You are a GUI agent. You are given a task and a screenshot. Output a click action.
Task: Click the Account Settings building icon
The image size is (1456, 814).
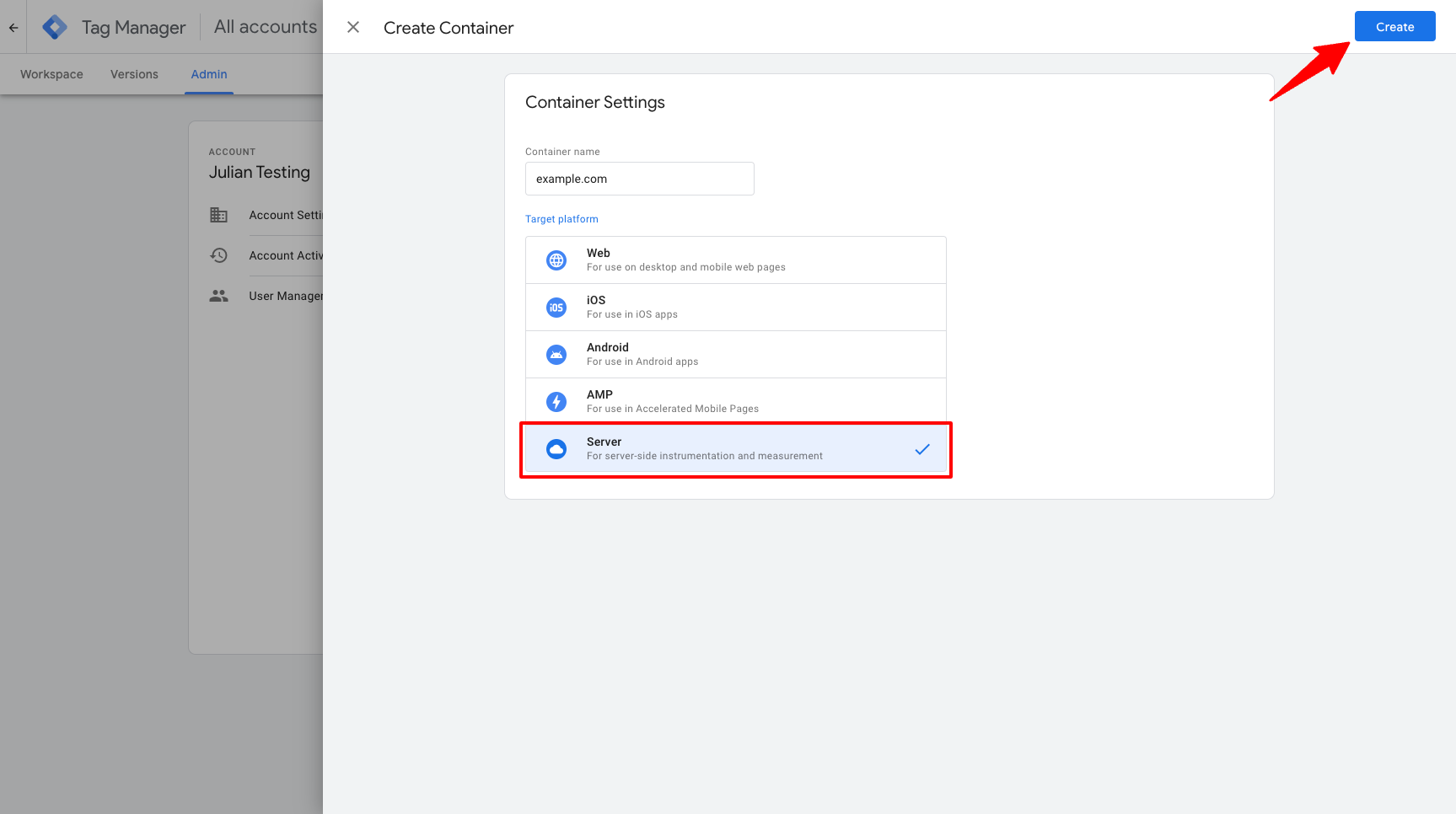218,215
